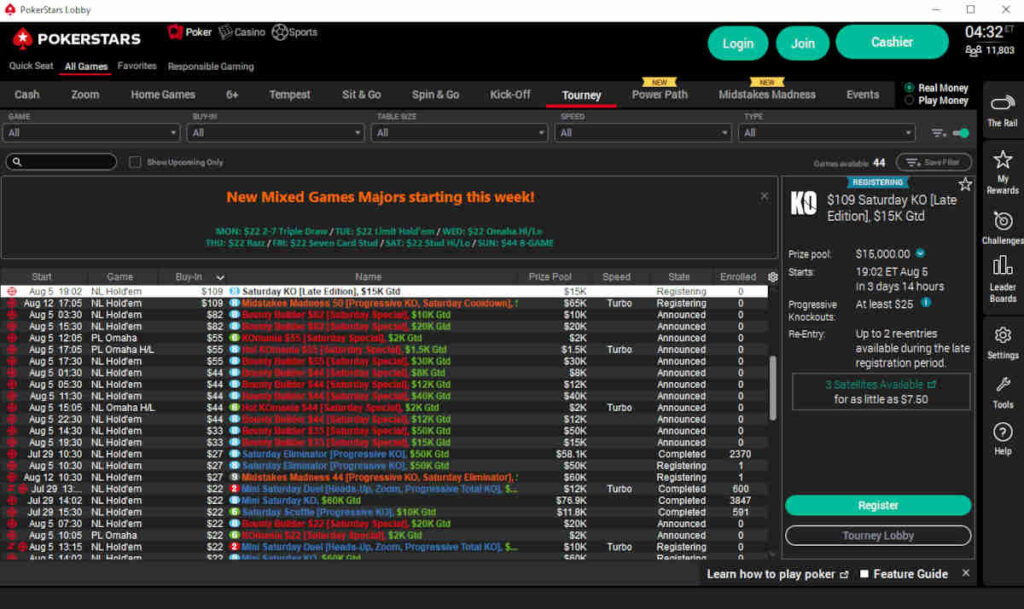Click the tournament search field
This screenshot has height=609, width=1024.
point(62,162)
